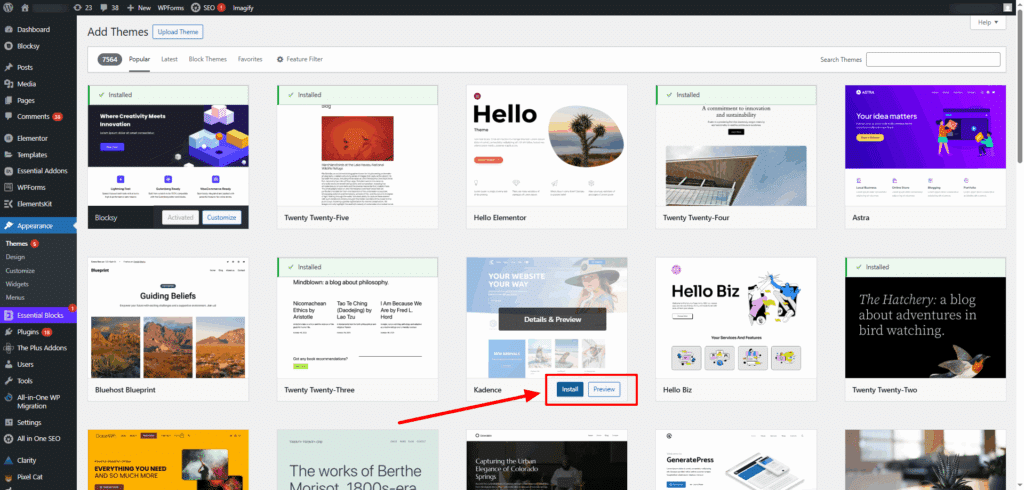1024x490 pixels.
Task: Open the Widgets submenu item
Action: (x=17, y=284)
